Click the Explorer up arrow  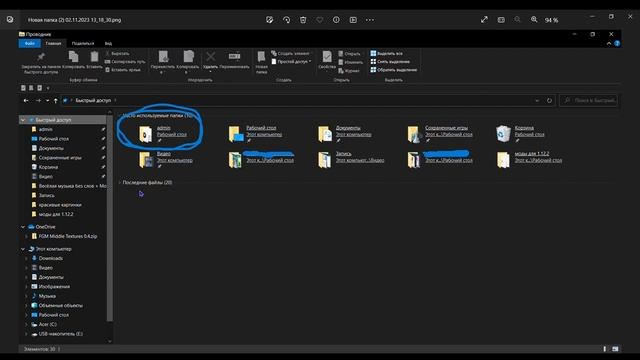(x=56, y=100)
